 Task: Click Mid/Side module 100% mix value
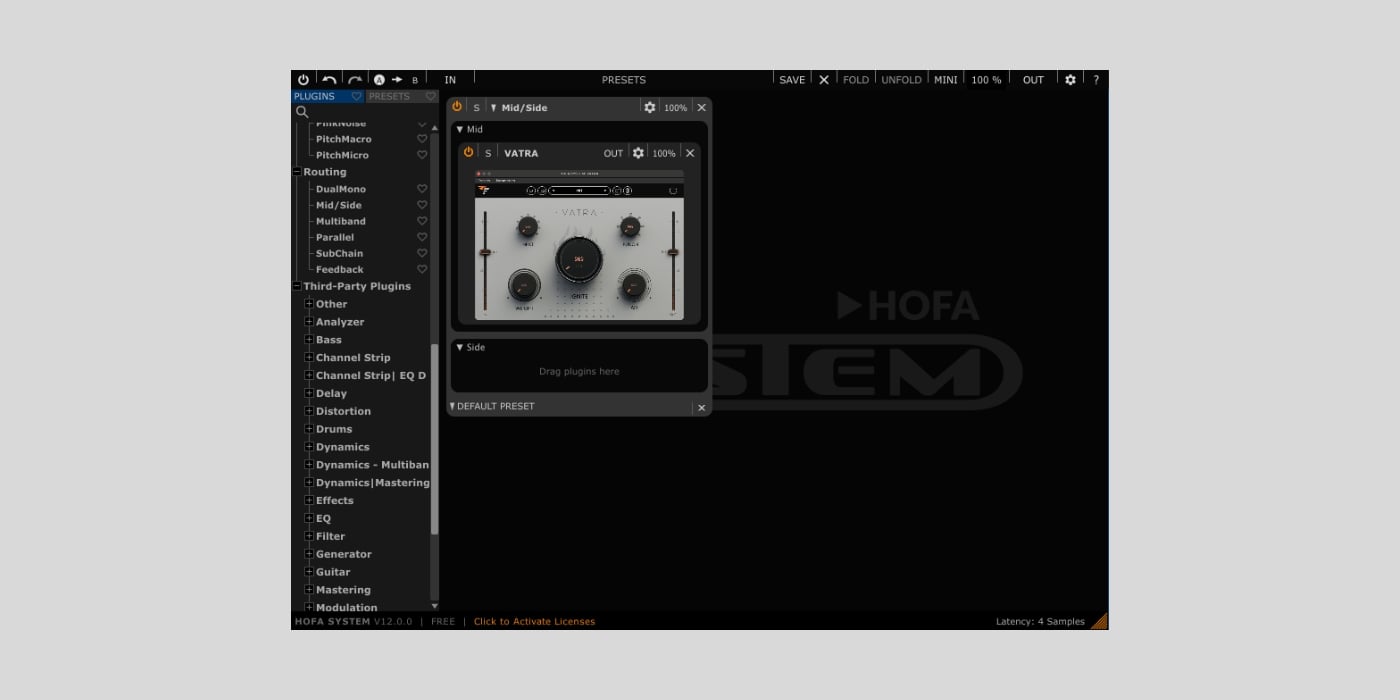676,107
